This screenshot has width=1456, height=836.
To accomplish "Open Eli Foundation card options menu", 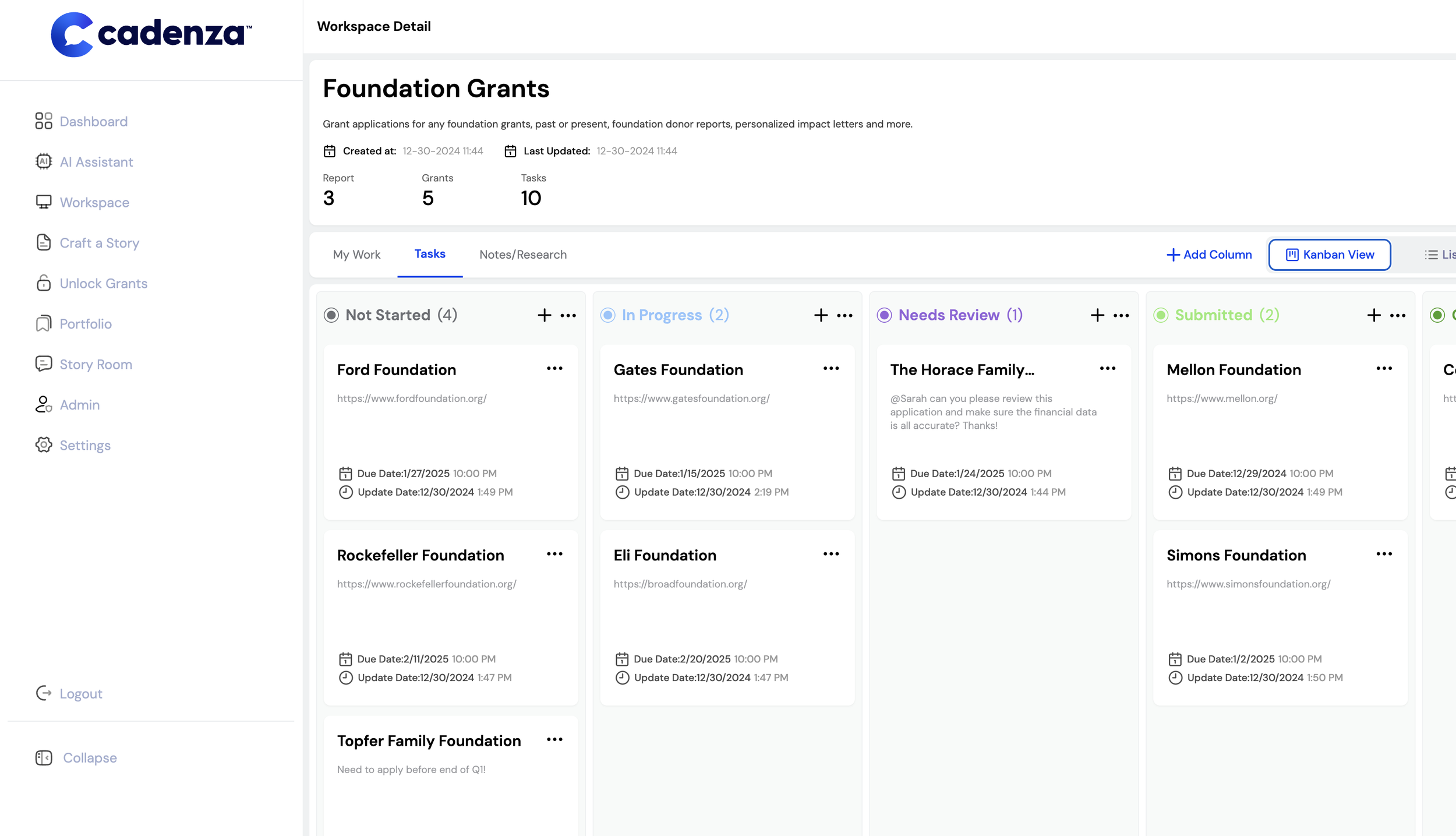I will (x=831, y=553).
